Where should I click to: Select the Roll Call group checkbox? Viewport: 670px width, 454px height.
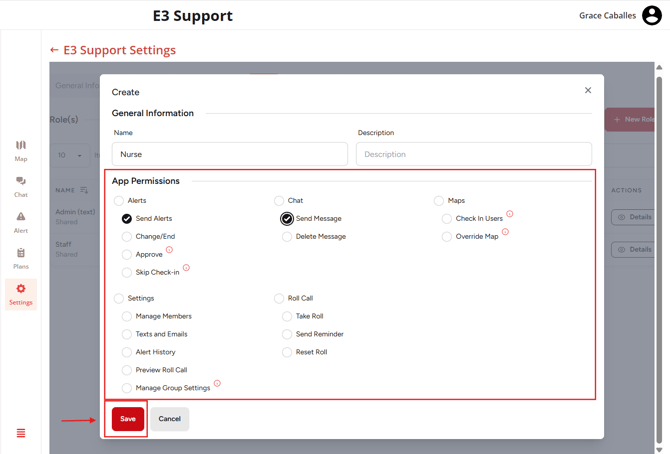(279, 298)
